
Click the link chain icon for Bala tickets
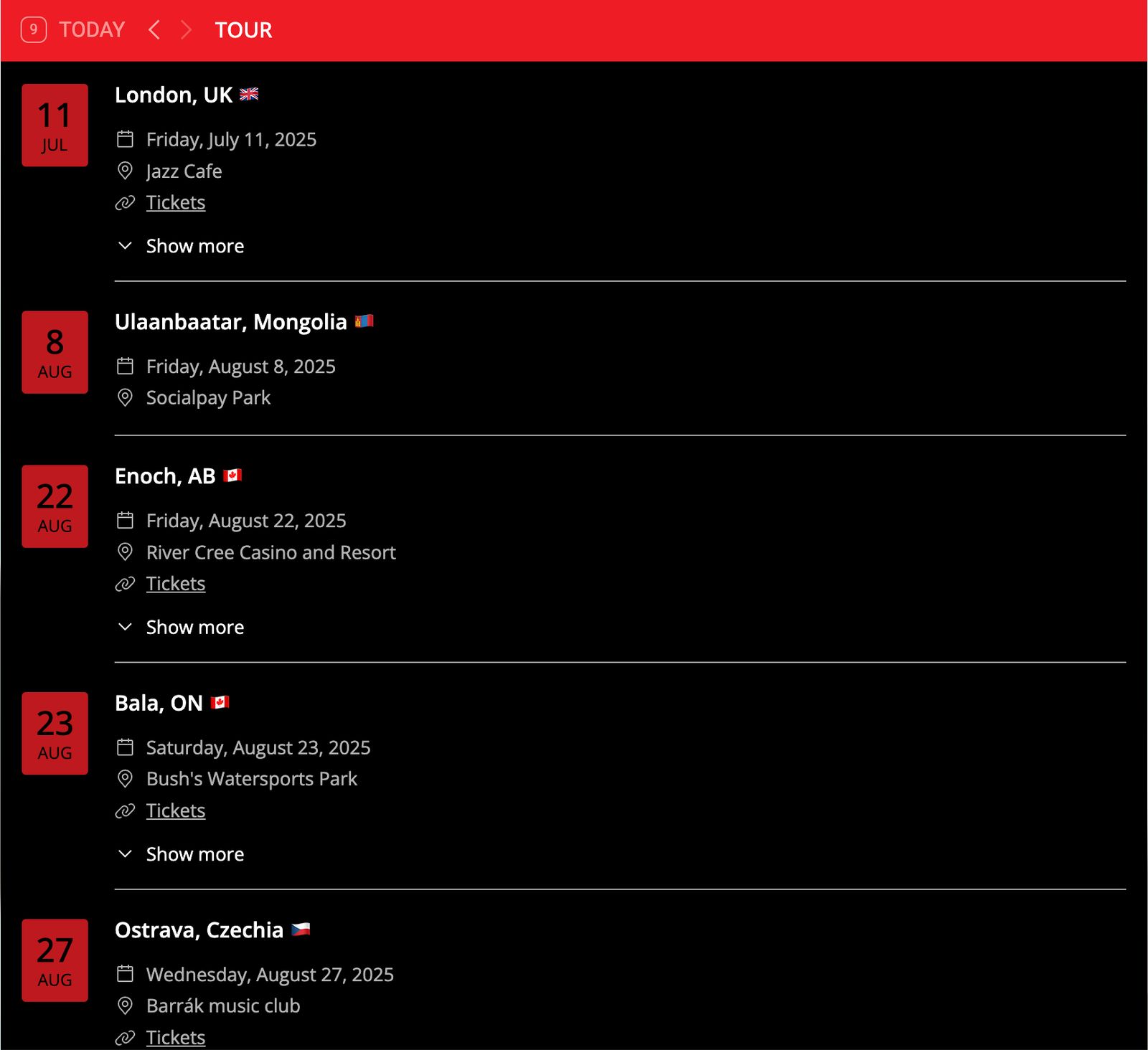125,810
